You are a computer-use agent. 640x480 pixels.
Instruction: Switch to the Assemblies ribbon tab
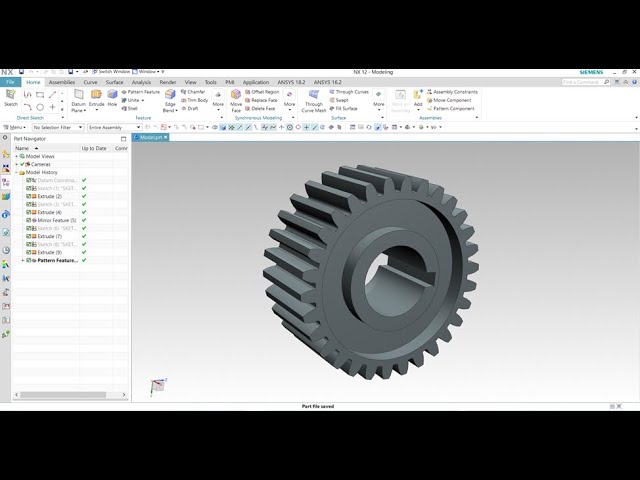point(62,82)
